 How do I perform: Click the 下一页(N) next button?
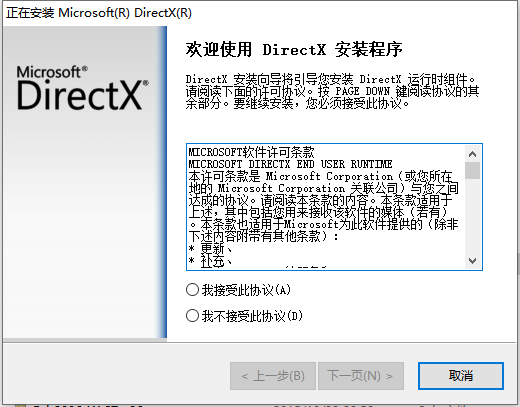pyautogui.click(x=361, y=376)
